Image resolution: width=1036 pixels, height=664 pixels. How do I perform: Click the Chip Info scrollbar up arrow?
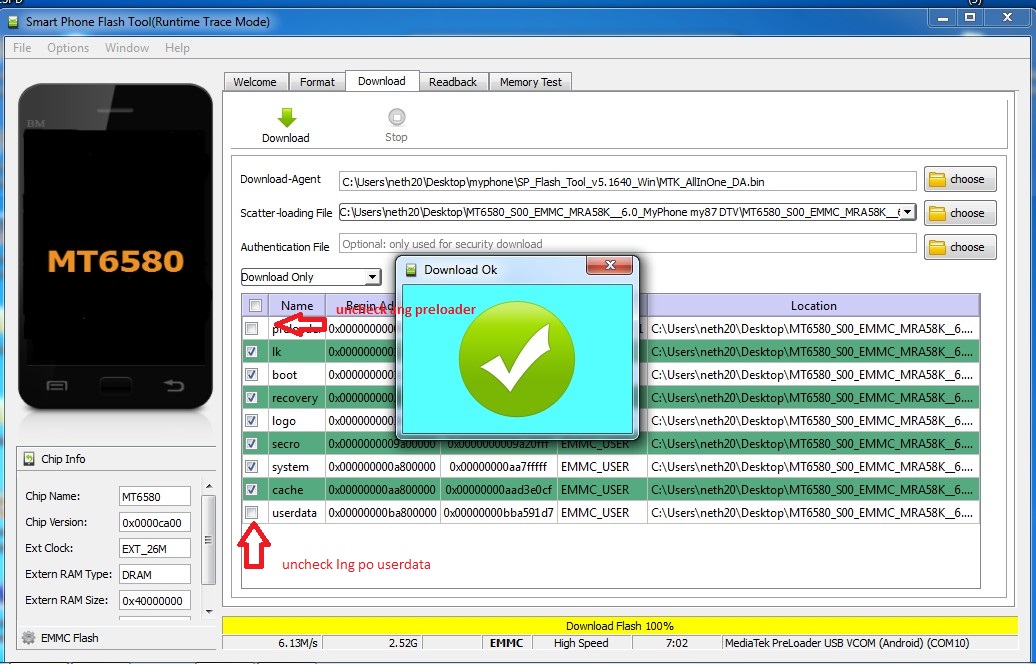(x=209, y=486)
